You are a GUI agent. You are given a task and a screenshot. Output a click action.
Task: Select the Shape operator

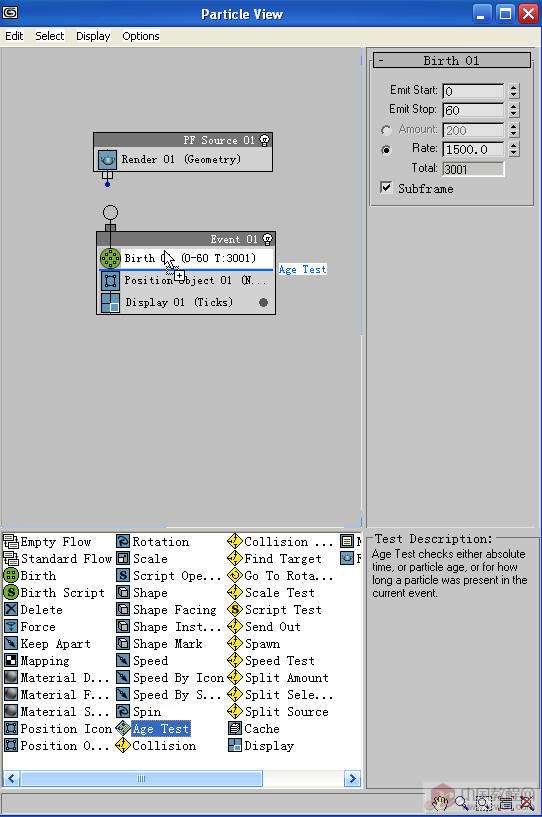click(142, 593)
